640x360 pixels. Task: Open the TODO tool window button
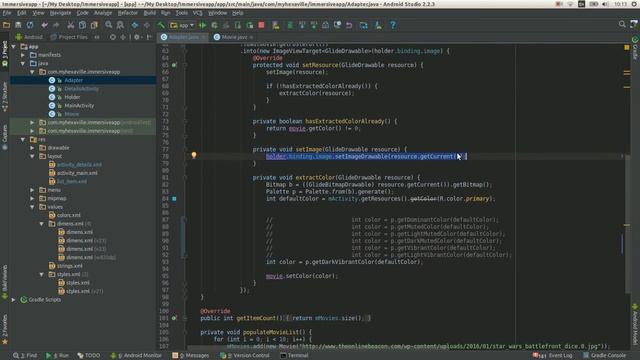89,356
